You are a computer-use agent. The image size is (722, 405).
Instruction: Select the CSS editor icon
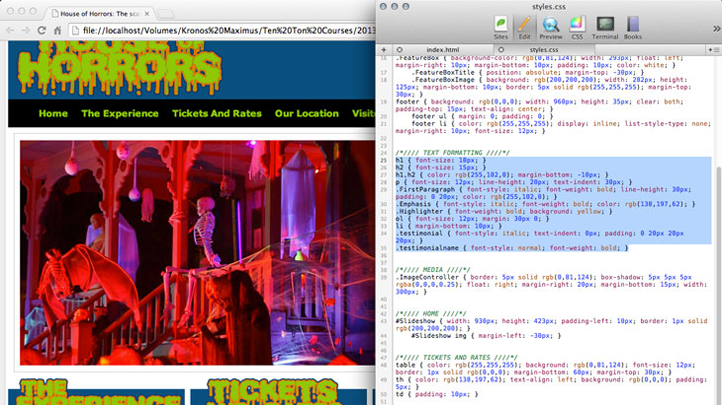click(577, 25)
